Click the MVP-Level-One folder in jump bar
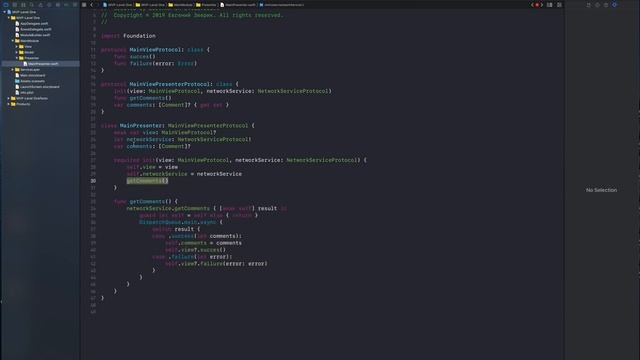This screenshot has height=360, width=640. click(x=150, y=5)
